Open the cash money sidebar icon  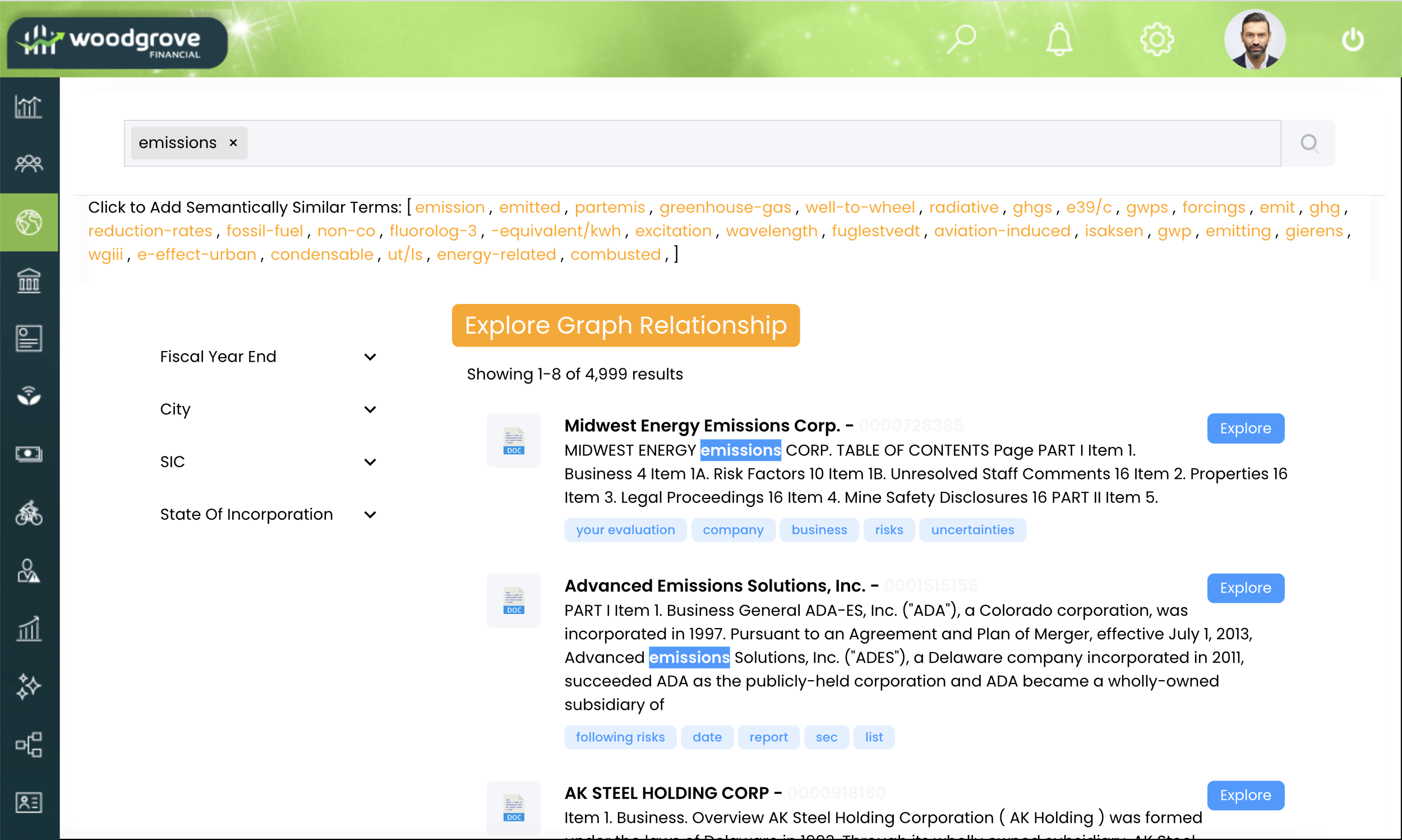[28, 454]
